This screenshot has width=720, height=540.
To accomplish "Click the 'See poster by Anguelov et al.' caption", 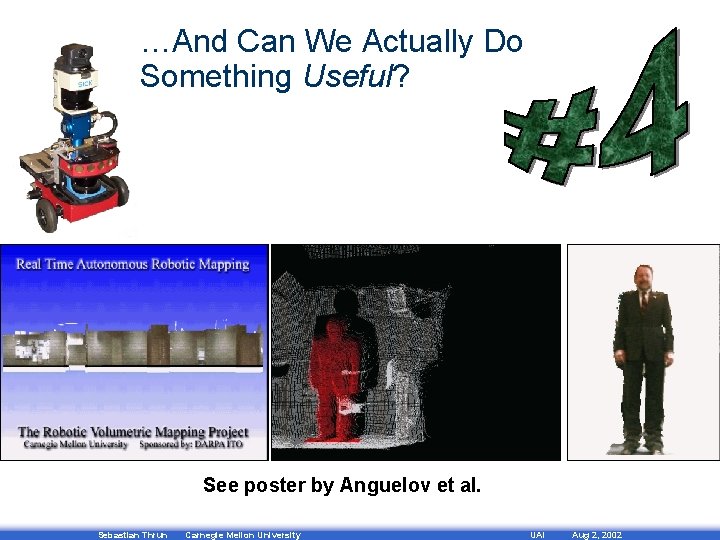I will point(342,485).
